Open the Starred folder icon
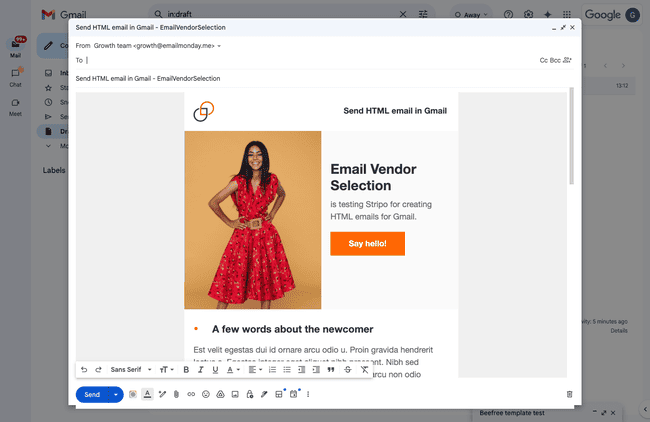The image size is (650, 422). [x=49, y=88]
